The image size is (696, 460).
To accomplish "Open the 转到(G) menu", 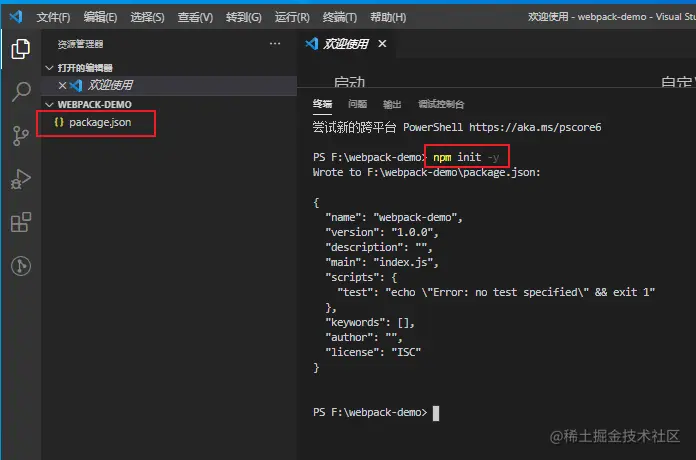I will 244,17.
